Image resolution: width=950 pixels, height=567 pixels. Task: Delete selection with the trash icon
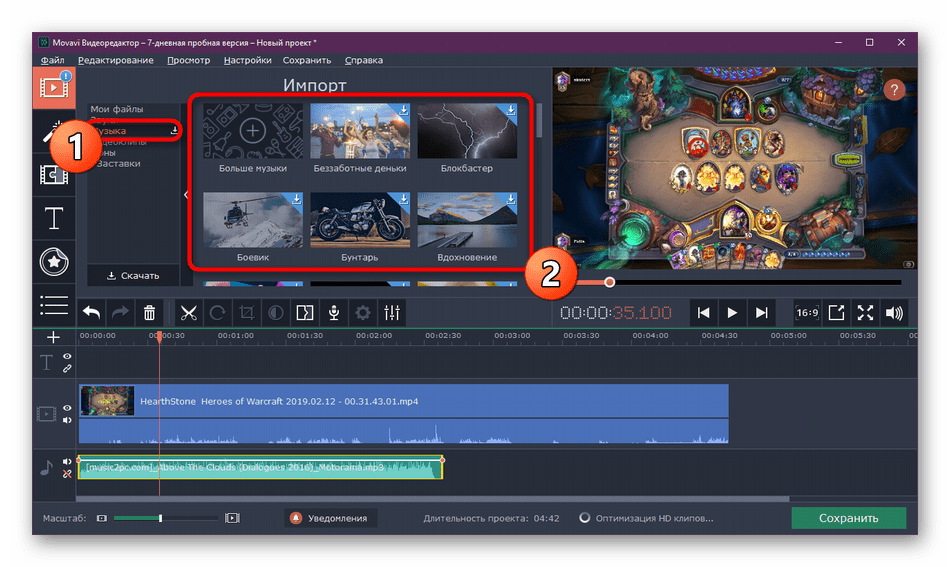coord(149,313)
